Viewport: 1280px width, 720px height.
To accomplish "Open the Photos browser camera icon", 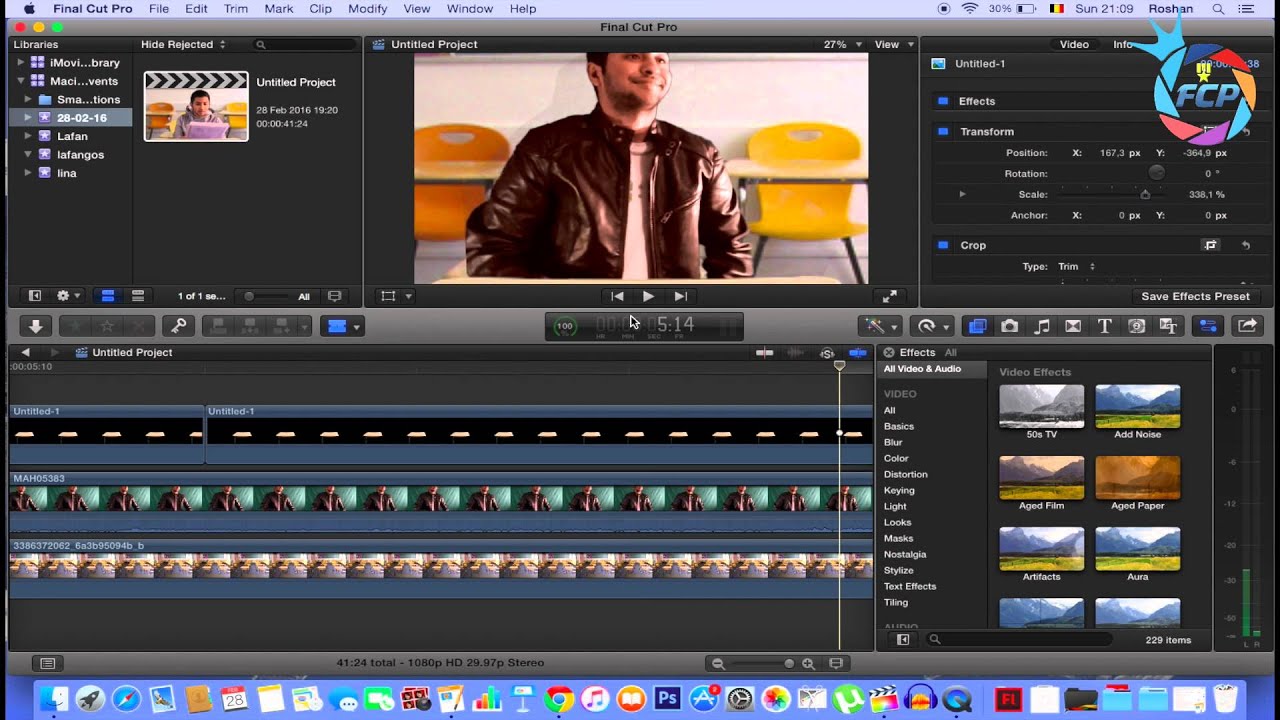I will pos(1010,326).
